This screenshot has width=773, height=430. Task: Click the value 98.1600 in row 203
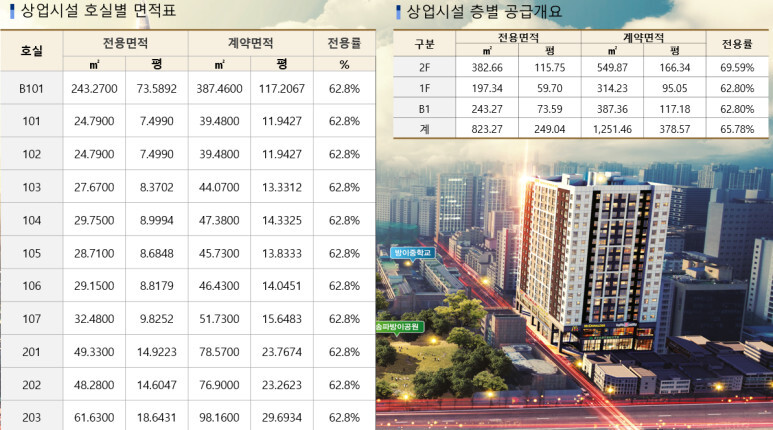219,418
